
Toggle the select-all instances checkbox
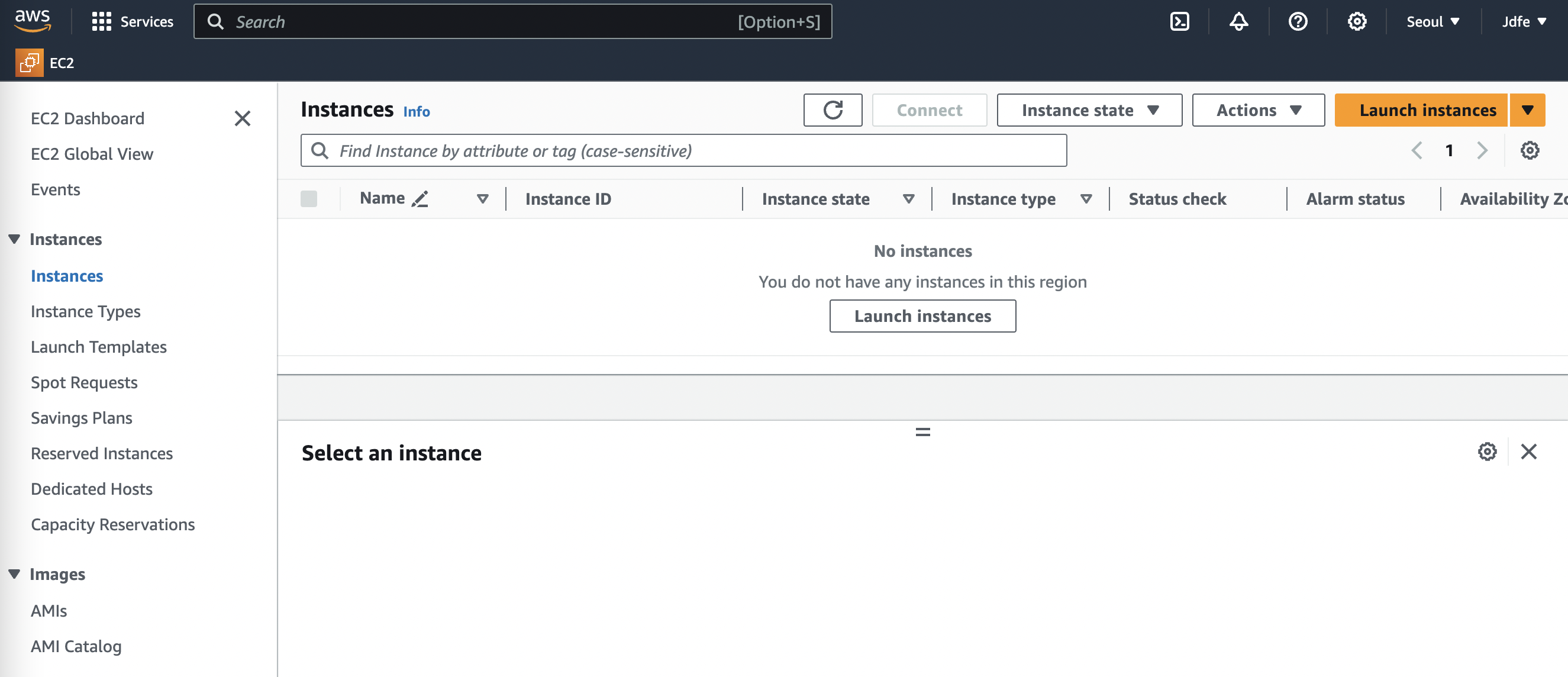coord(309,199)
